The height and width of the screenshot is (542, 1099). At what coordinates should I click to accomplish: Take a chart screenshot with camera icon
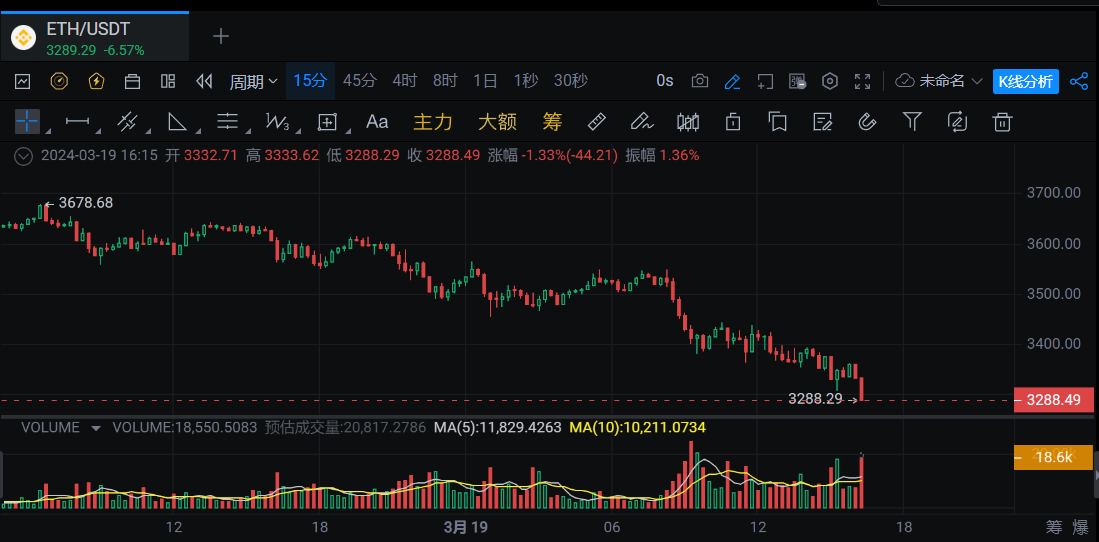click(x=700, y=81)
